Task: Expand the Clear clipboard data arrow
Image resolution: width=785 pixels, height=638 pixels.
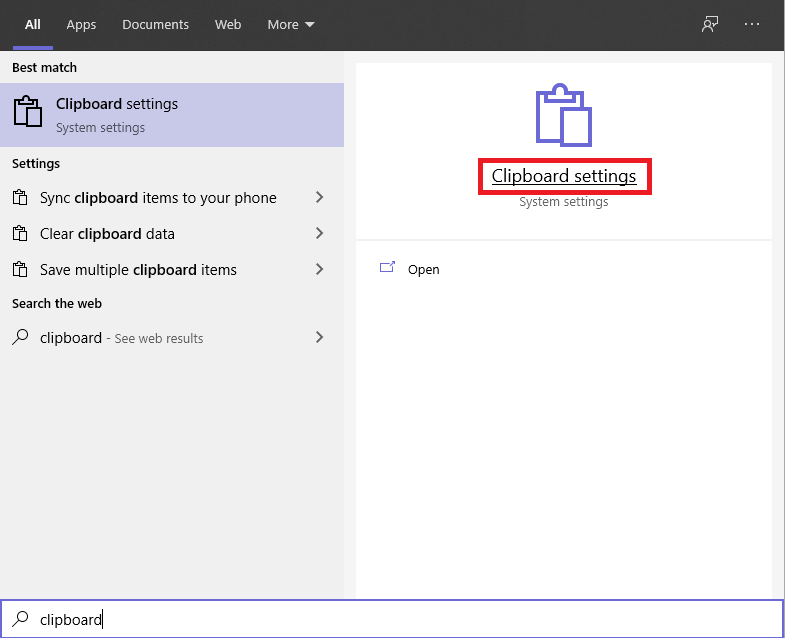Action: click(319, 233)
